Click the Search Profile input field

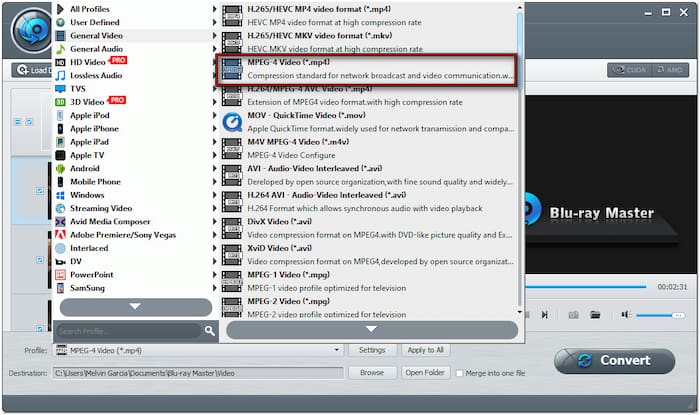click(x=129, y=331)
